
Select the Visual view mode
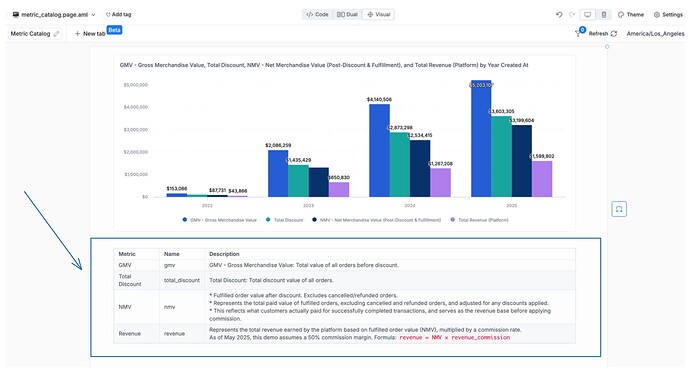point(378,15)
